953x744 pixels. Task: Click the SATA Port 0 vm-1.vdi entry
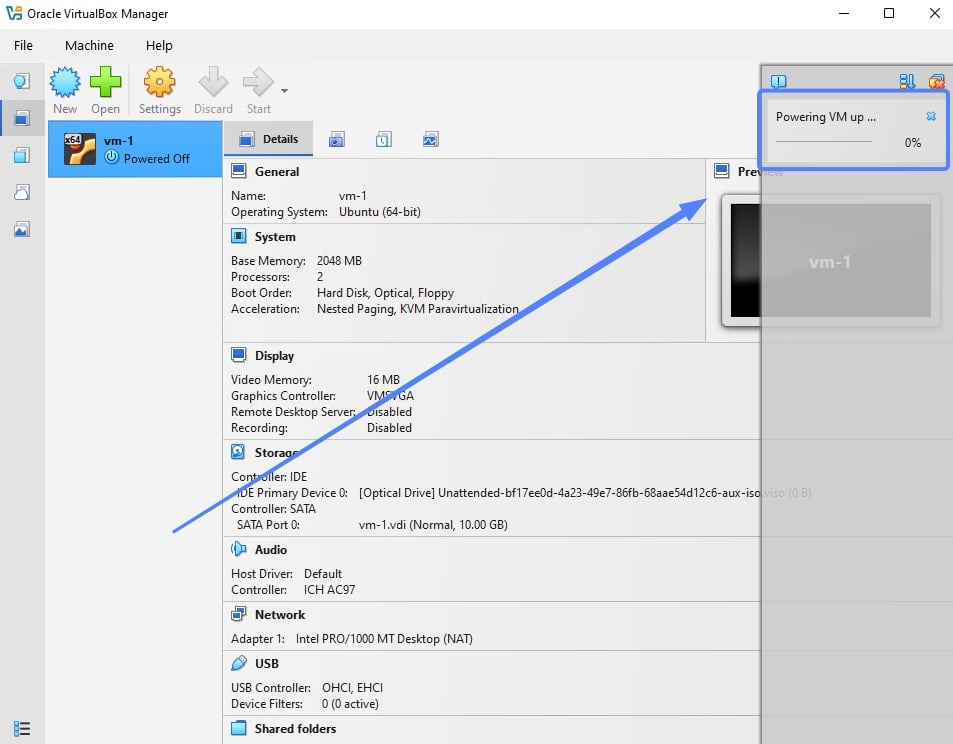click(433, 525)
